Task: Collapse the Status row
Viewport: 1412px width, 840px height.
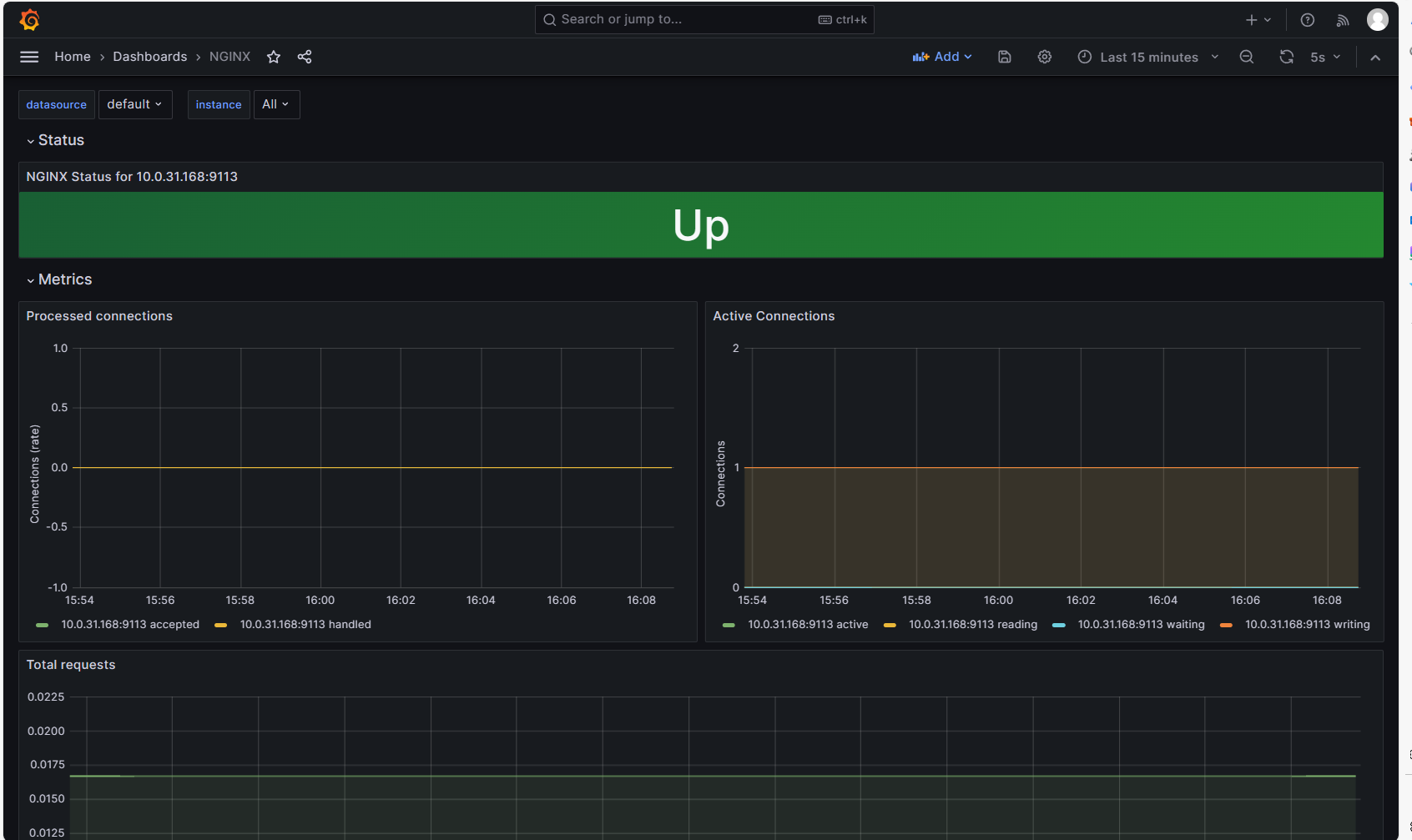Action: (55, 140)
